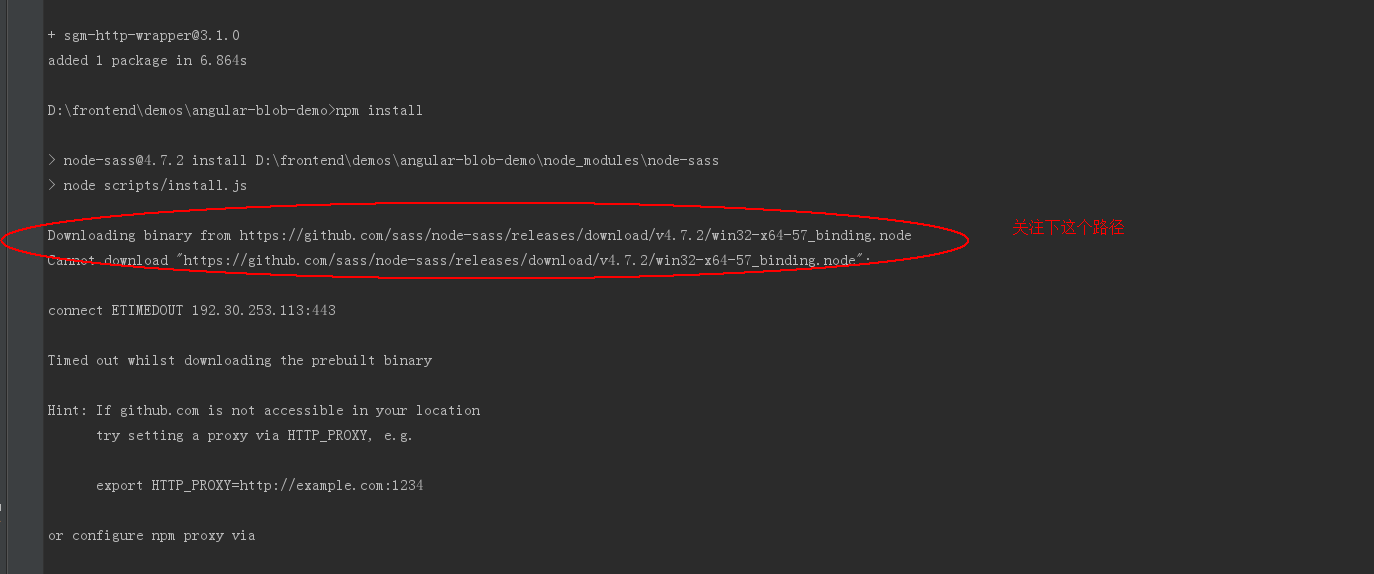This screenshot has width=1374, height=574.
Task: Click the red Chinese annotation text
Action: (1068, 228)
